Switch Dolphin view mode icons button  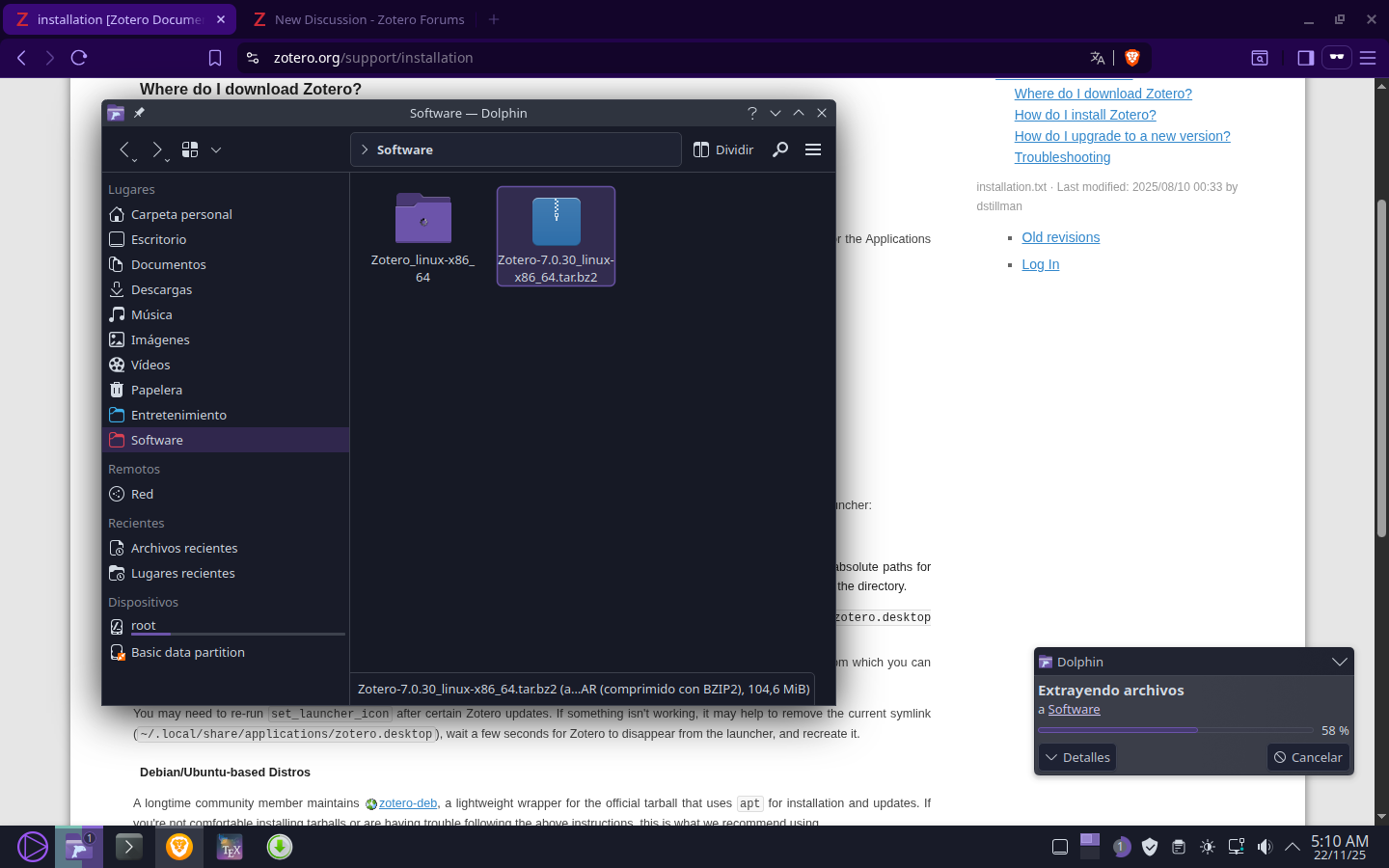190,149
